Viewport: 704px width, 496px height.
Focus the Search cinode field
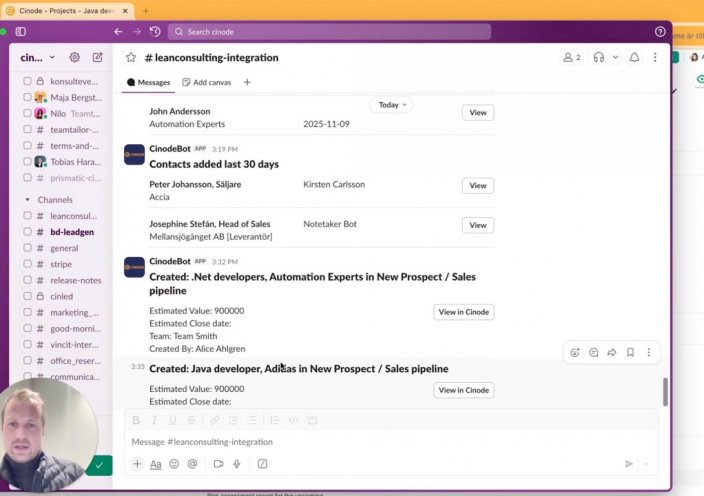[329, 31]
